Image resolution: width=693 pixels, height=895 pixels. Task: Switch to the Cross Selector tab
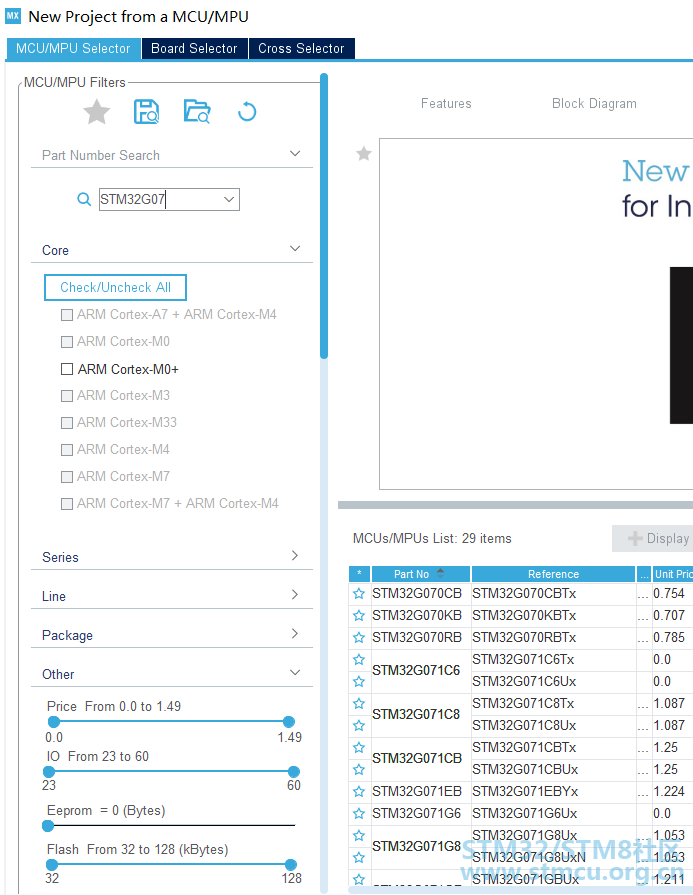pyautogui.click(x=301, y=49)
